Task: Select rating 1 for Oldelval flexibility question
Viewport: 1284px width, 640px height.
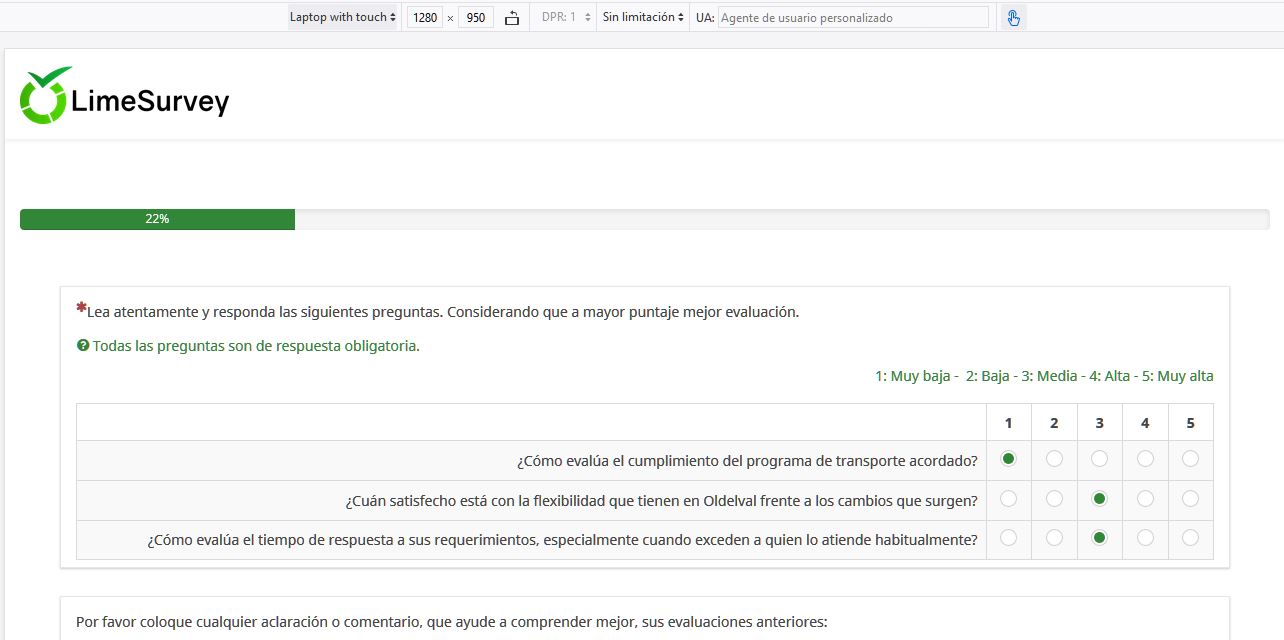Action: tap(1008, 498)
